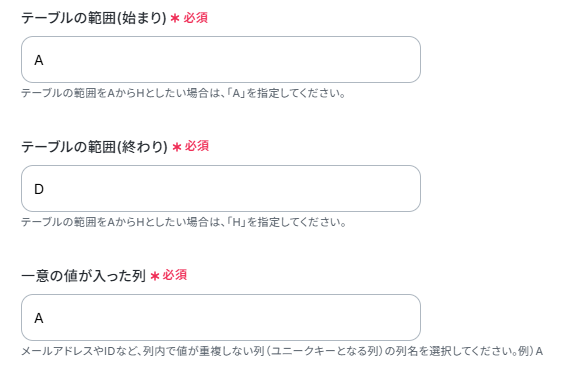Focus the テーブルの範囲(終わり) input field
Image resolution: width=564 pixels, height=369 pixels.
click(x=221, y=188)
